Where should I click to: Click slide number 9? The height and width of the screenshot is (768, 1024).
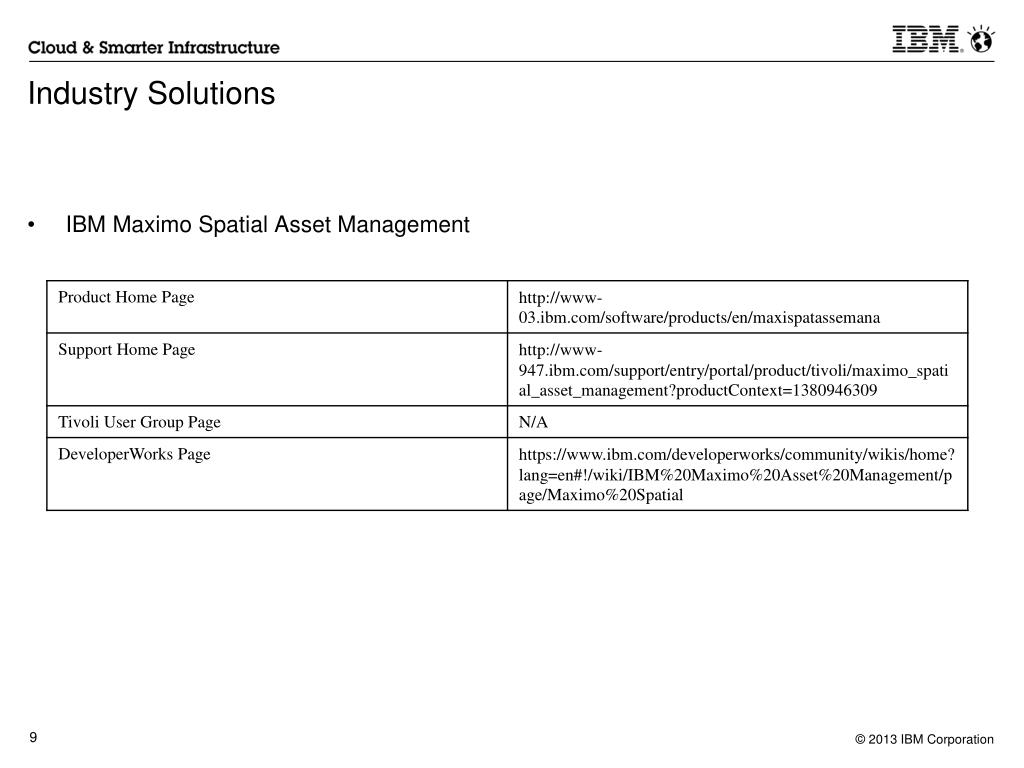(33, 738)
